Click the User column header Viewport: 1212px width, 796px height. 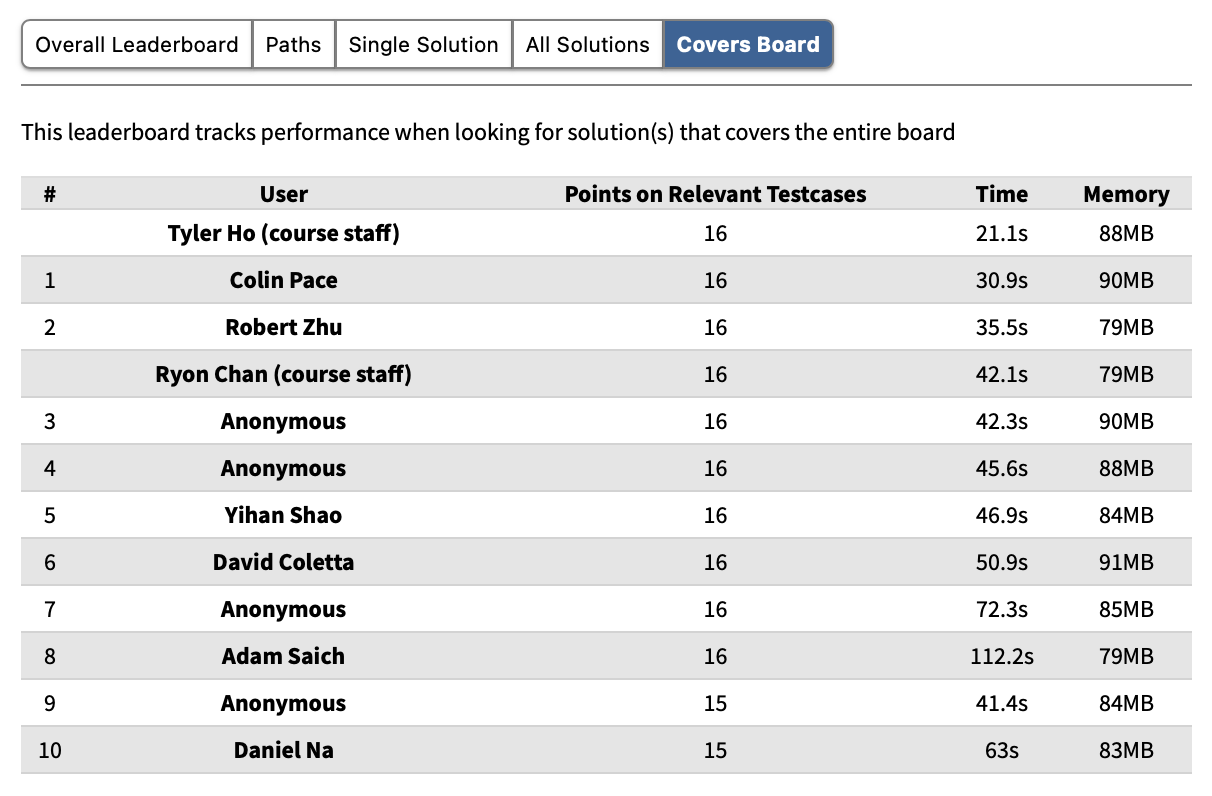[x=284, y=194]
